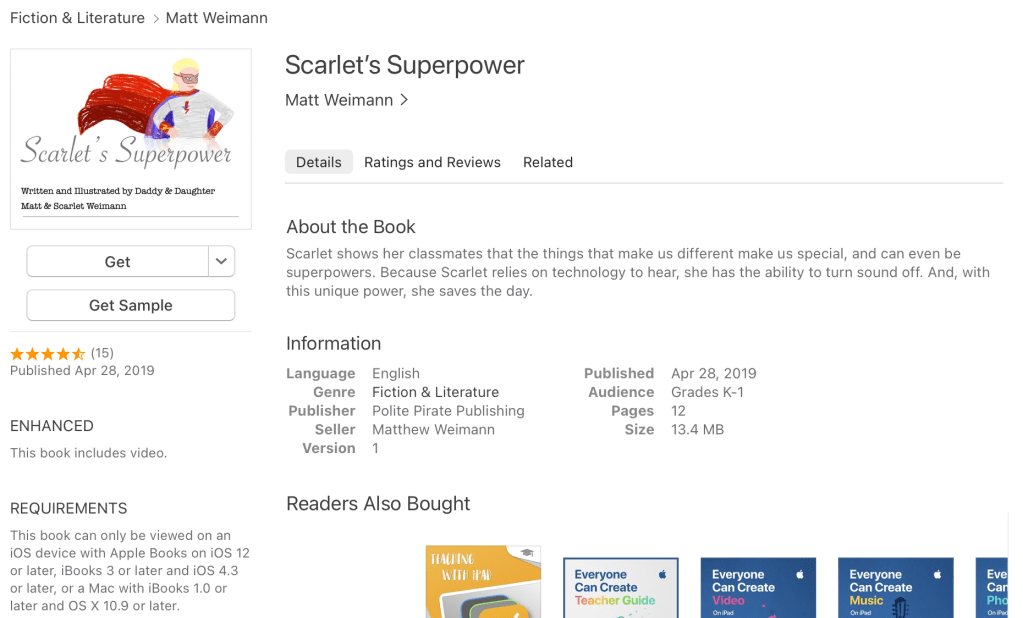This screenshot has height=618, width=1023.
Task: Download the book with Get Sample
Action: [x=131, y=305]
